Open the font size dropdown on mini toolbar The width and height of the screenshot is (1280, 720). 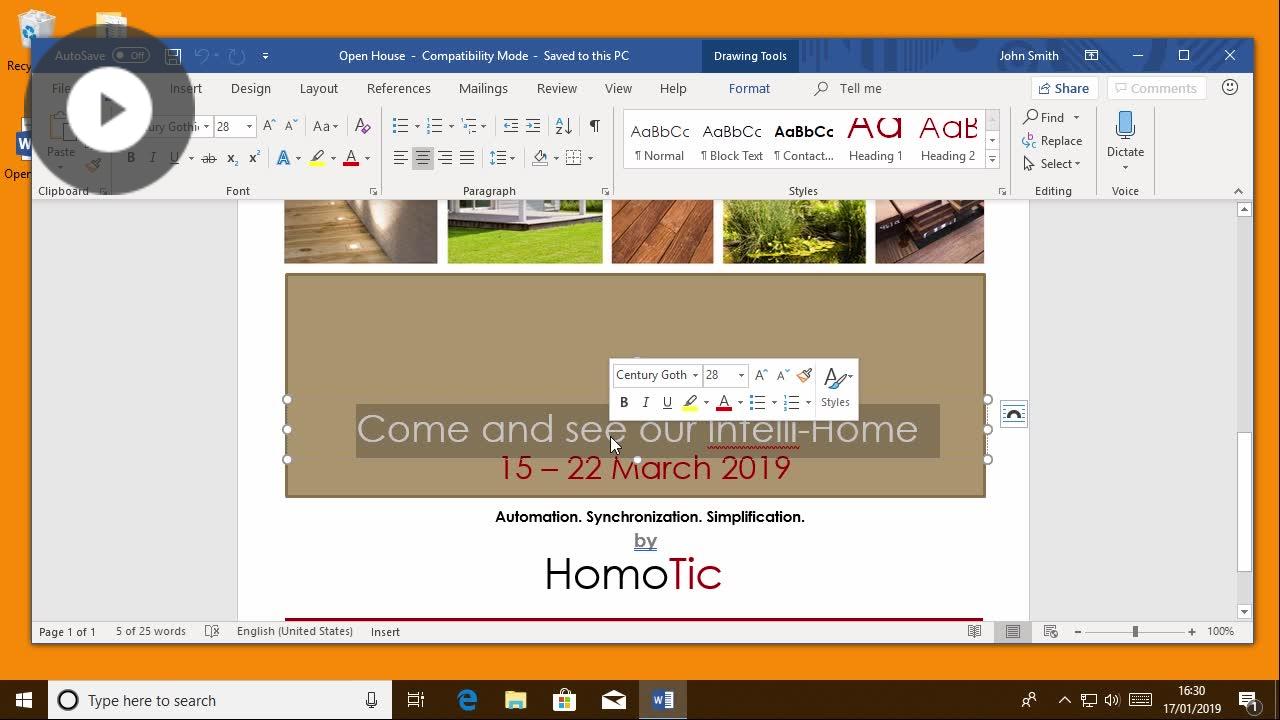click(741, 375)
